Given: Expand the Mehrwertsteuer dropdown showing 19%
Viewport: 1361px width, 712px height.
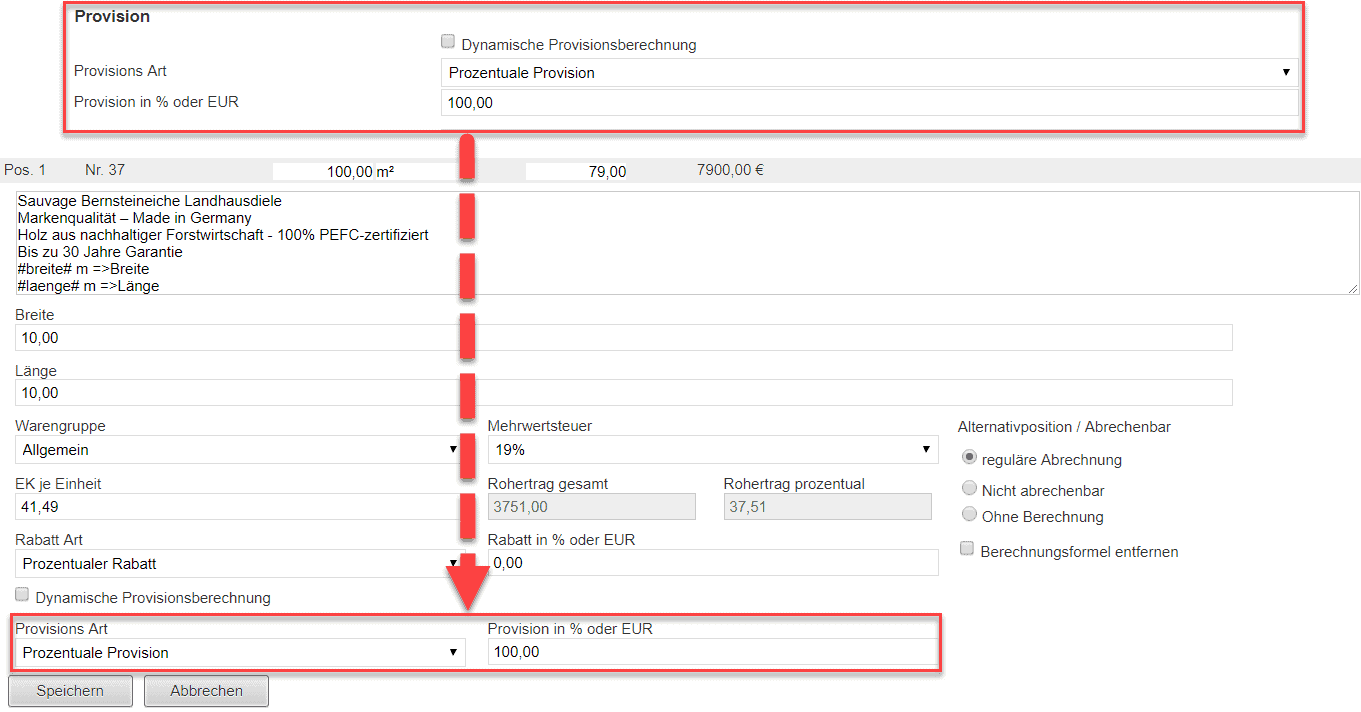Looking at the screenshot, I should (x=712, y=450).
